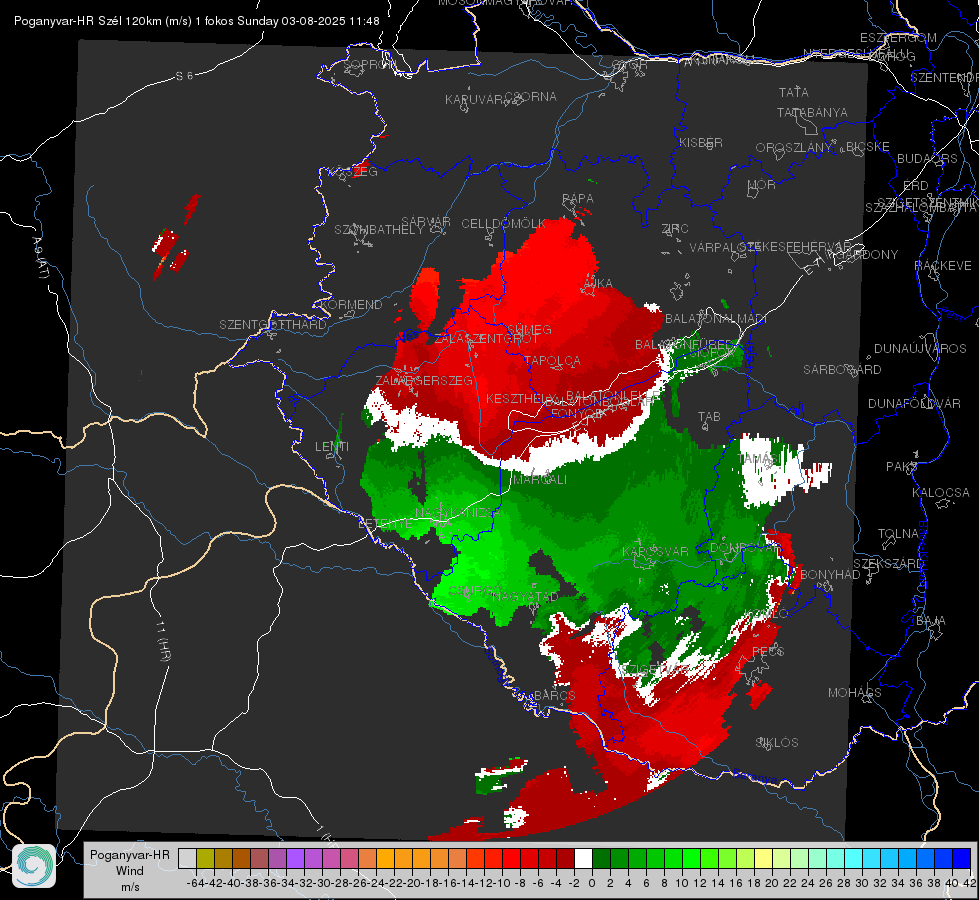Click the 'BAJA' city label

[x=931, y=620]
